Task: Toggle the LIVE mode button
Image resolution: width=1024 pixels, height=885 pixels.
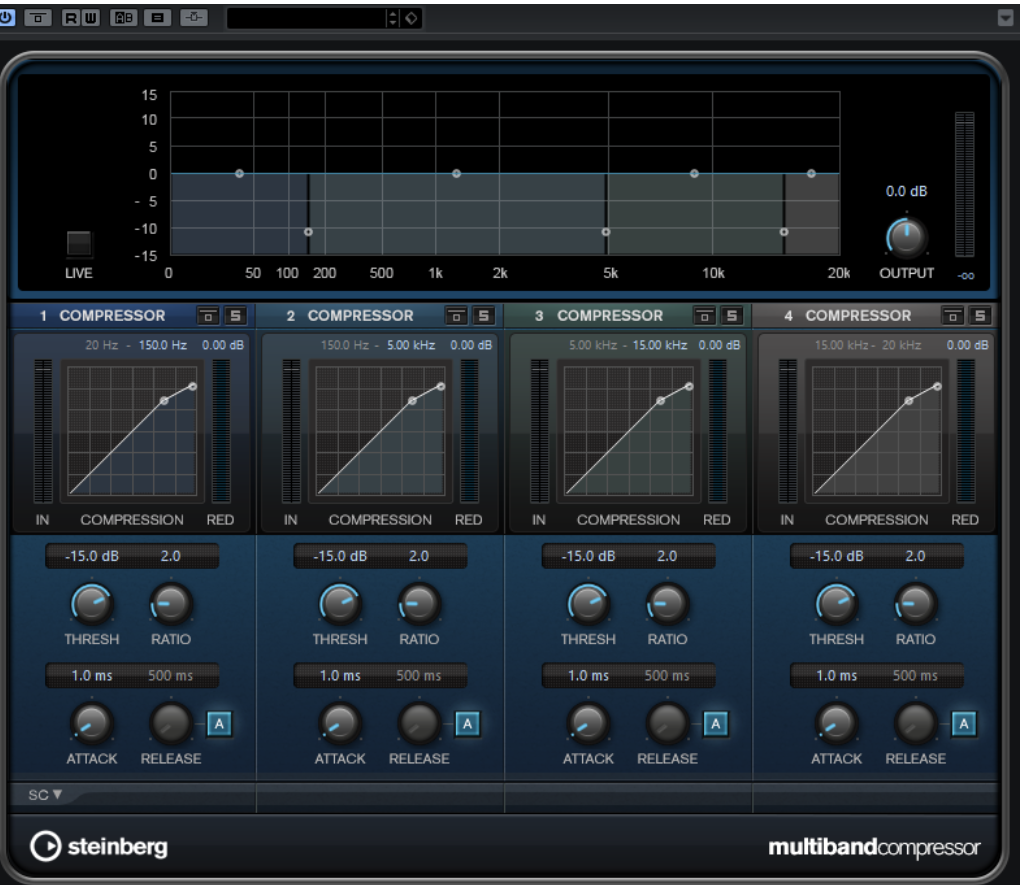Action: tap(79, 244)
